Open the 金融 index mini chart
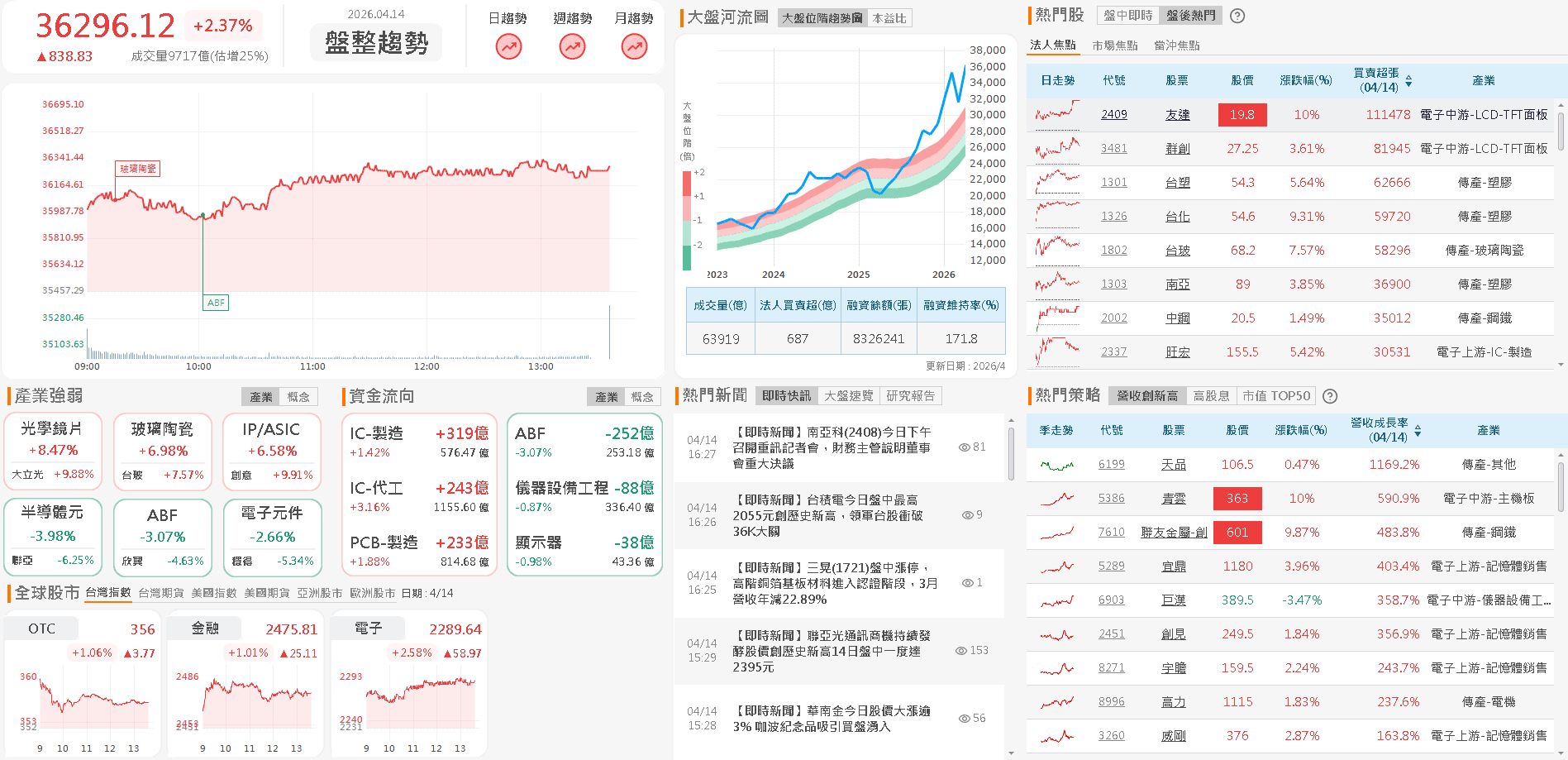This screenshot has height=760, width=1568. coord(245,685)
